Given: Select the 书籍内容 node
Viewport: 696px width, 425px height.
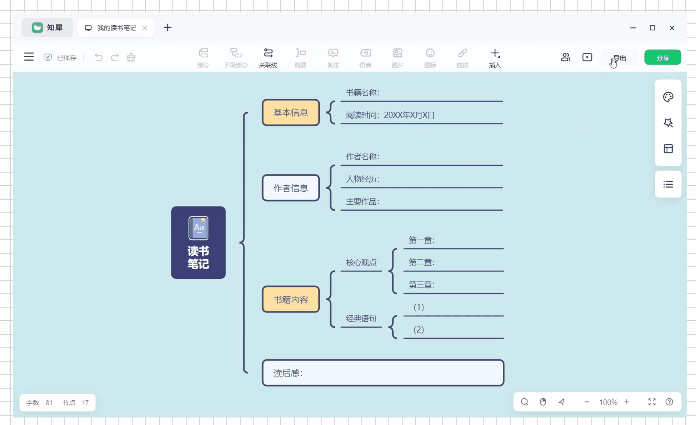Looking at the screenshot, I should tap(291, 299).
